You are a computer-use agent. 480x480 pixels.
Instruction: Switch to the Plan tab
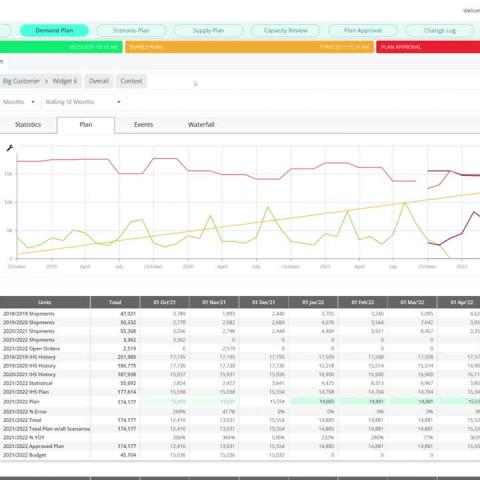[x=86, y=125]
